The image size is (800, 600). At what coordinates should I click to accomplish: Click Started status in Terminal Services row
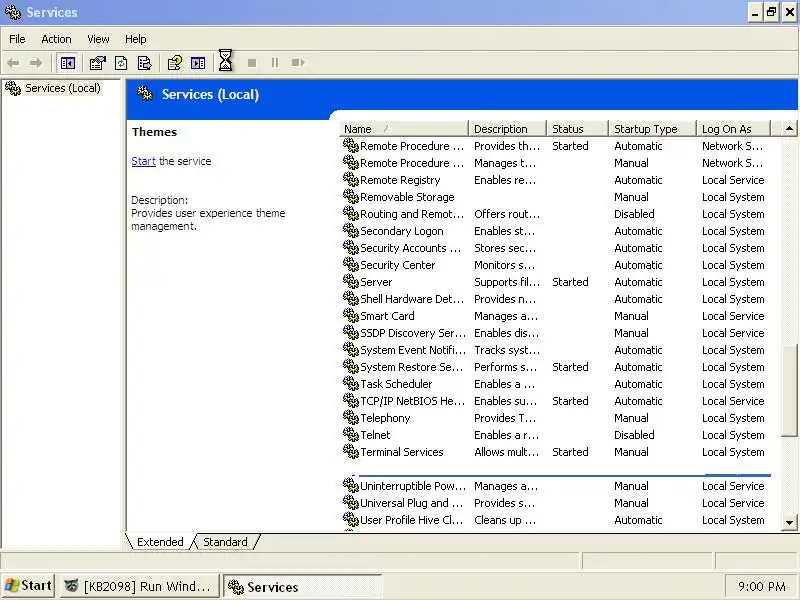pyautogui.click(x=570, y=452)
